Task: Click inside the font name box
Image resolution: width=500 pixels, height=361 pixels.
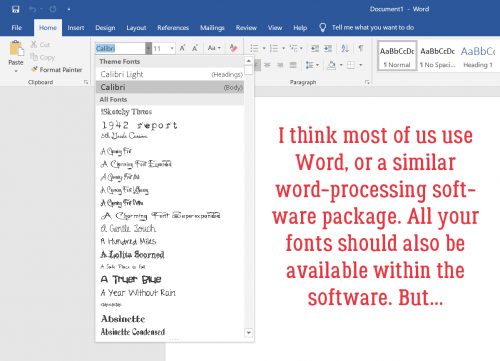Action: pyautogui.click(x=120, y=49)
